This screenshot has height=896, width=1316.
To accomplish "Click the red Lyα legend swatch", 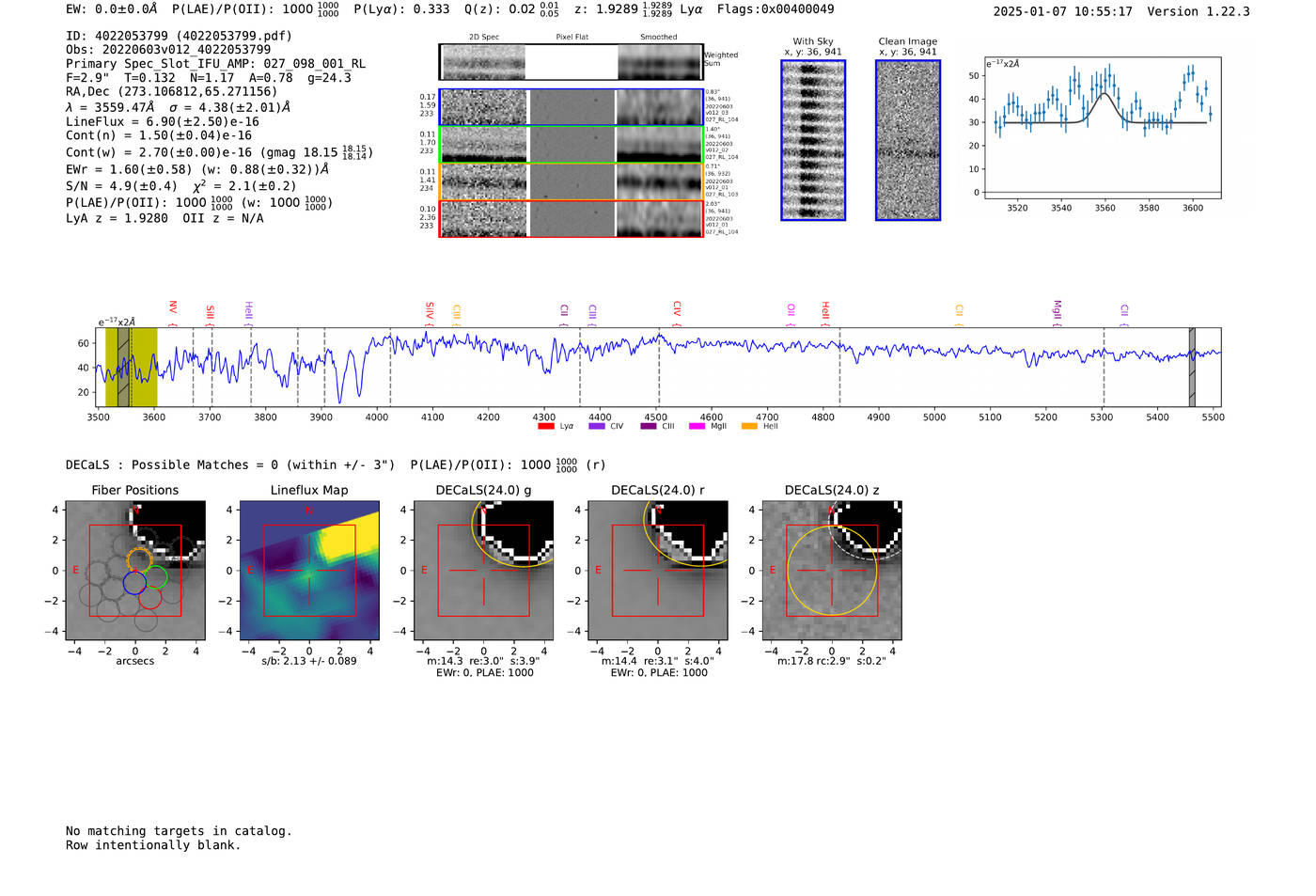I will tap(545, 427).
